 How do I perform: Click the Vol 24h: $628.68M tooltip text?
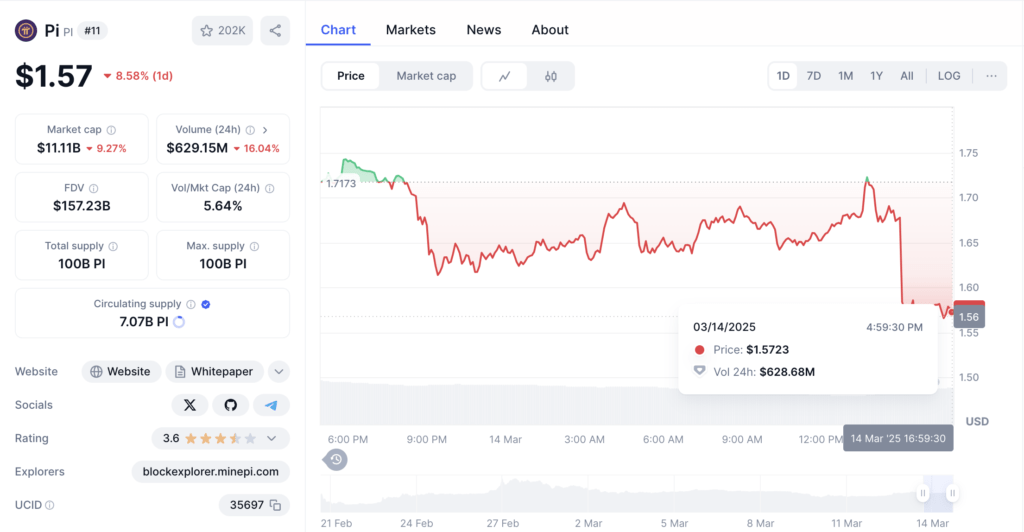tap(764, 372)
